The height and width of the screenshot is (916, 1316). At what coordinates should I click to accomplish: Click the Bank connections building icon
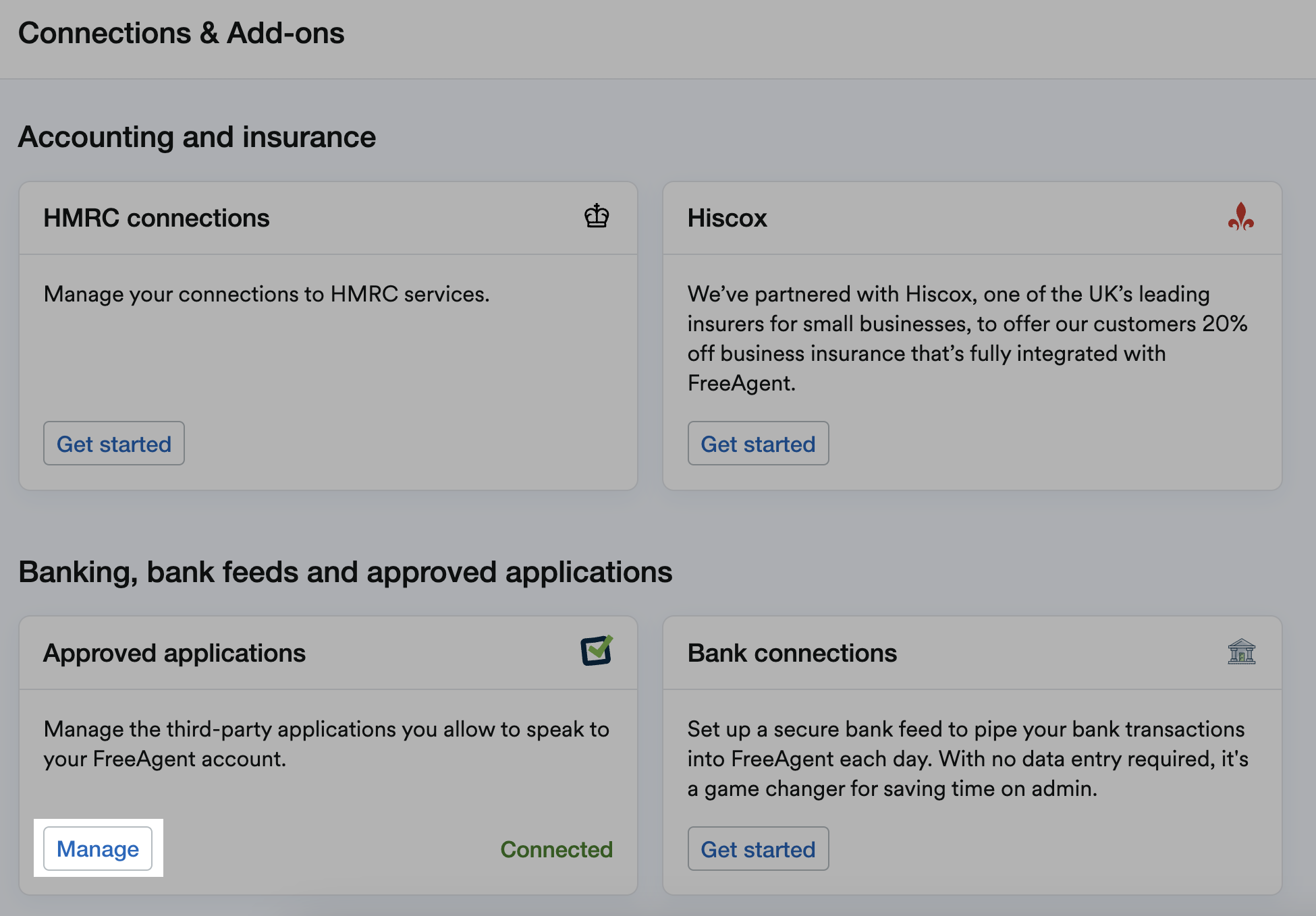(x=1240, y=652)
